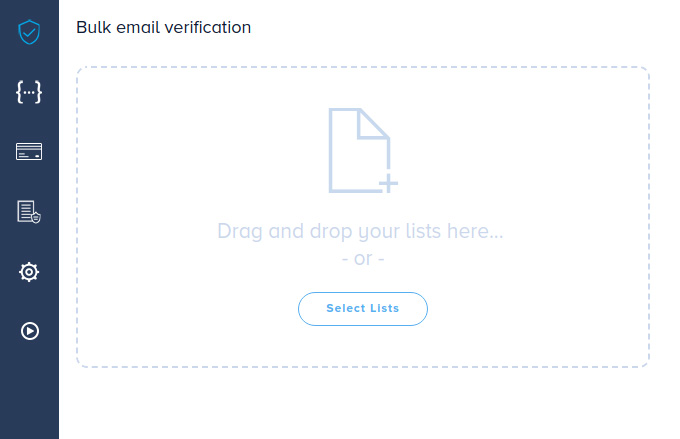The image size is (680, 439).
Task: Click the small plus sign on the file icon
Action: pyautogui.click(x=388, y=183)
